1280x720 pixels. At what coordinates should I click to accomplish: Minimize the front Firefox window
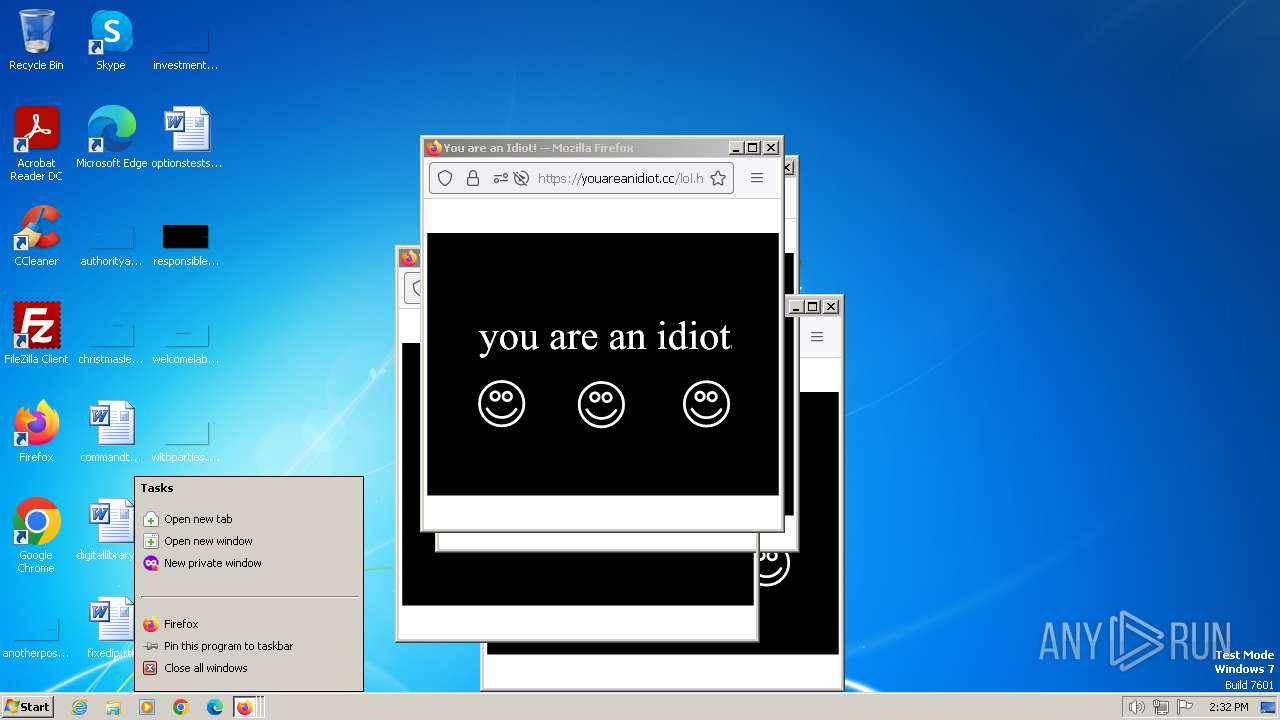pyautogui.click(x=736, y=148)
